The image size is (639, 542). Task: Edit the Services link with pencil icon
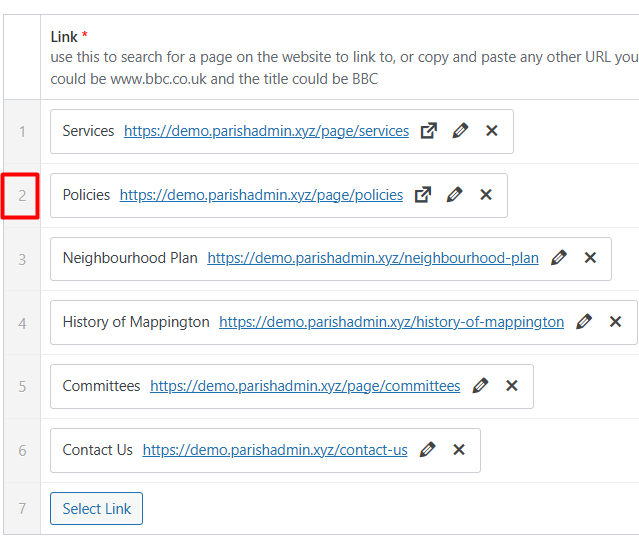tap(460, 131)
